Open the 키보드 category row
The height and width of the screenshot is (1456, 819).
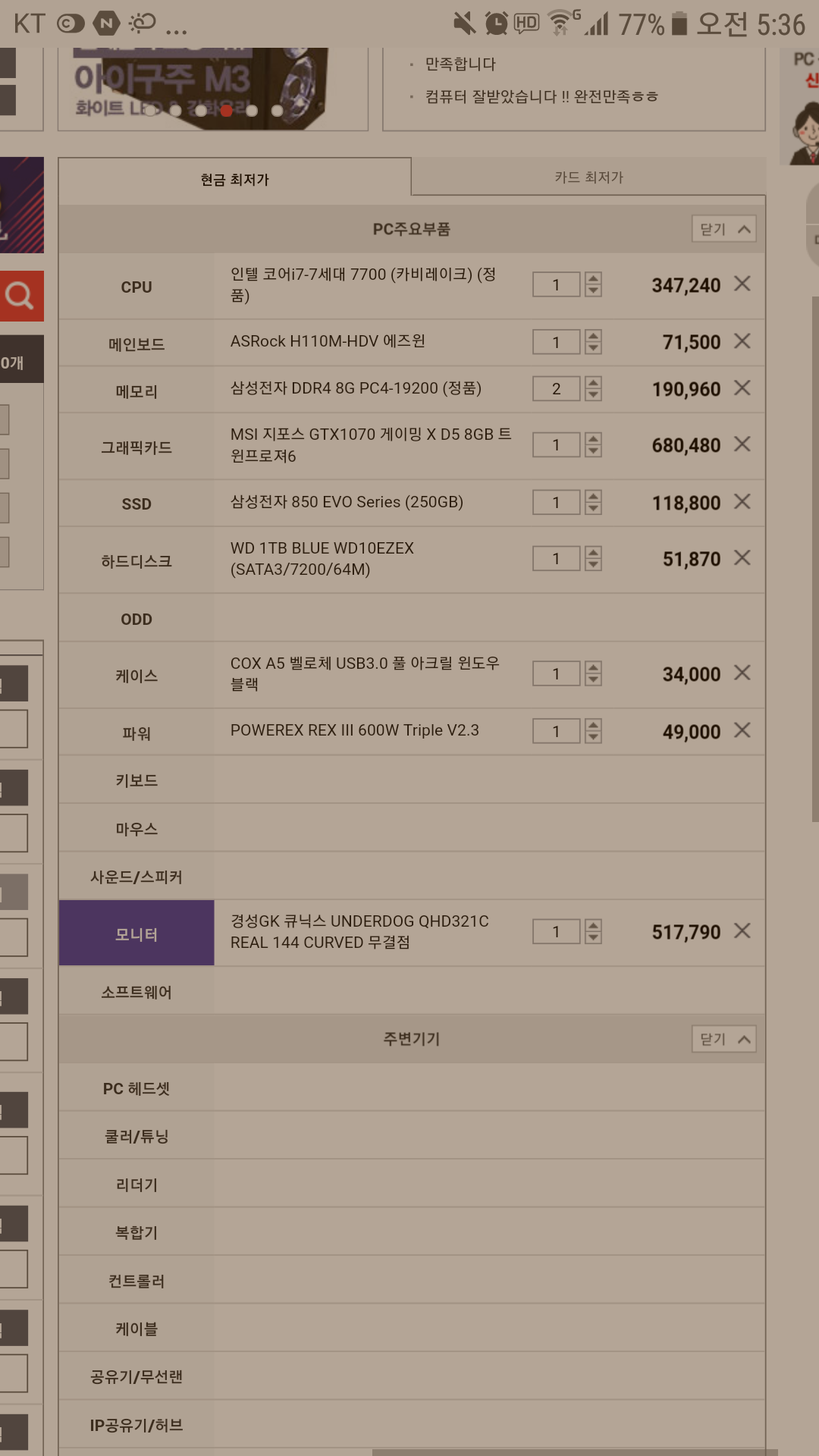pos(412,780)
